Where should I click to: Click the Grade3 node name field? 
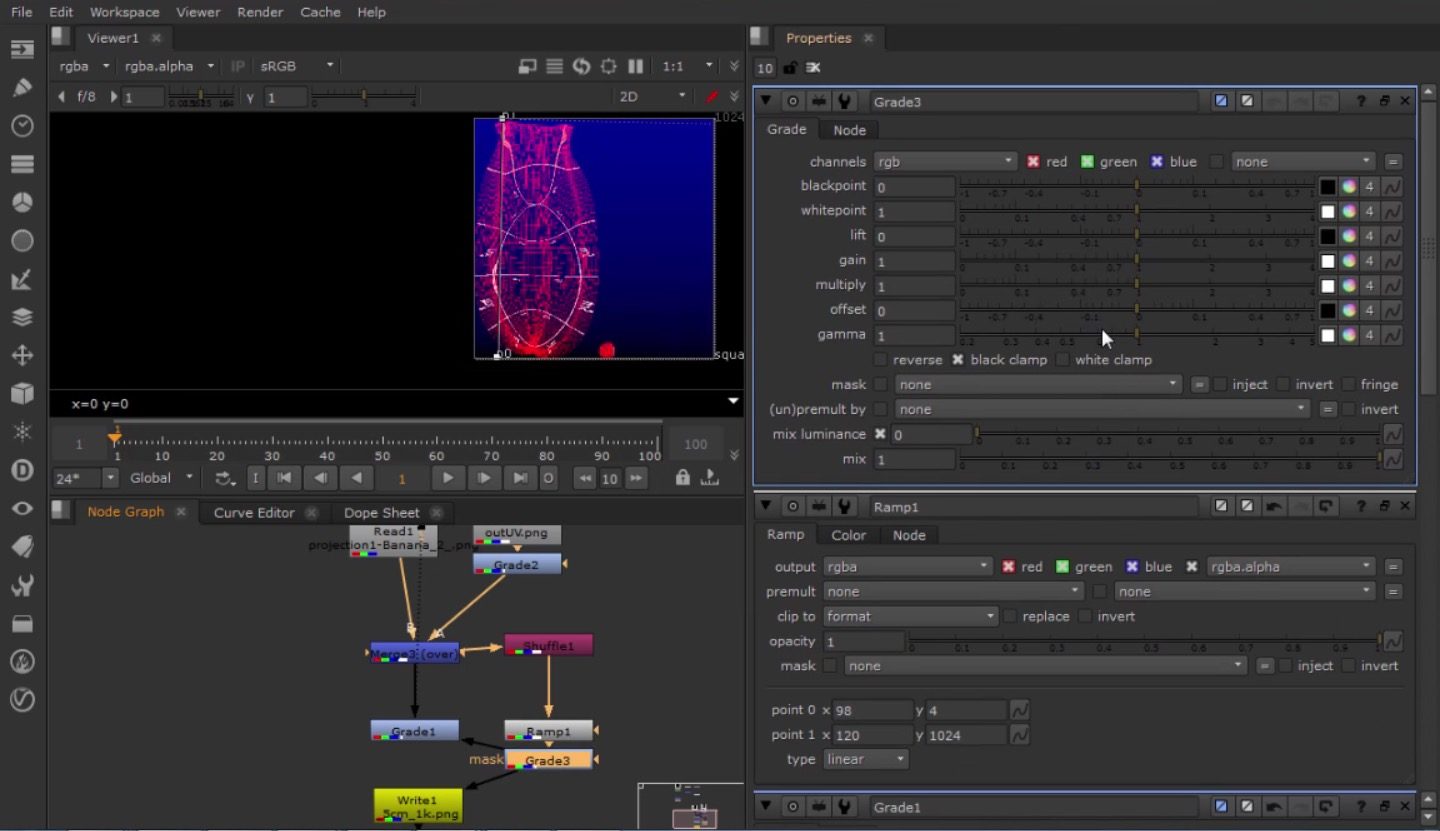[1034, 102]
